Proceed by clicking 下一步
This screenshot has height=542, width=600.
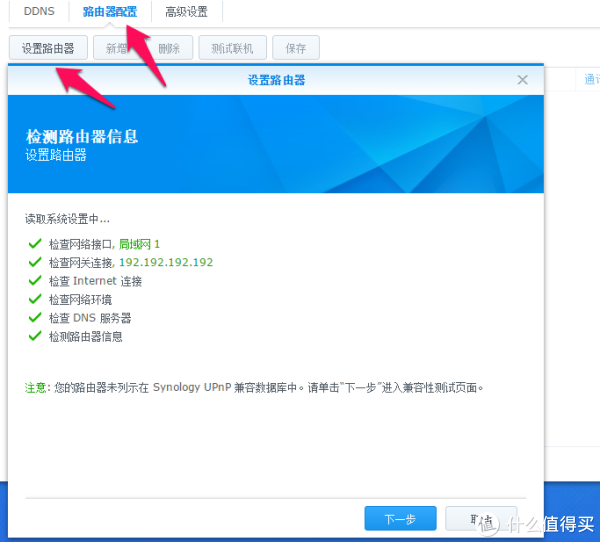point(400,519)
